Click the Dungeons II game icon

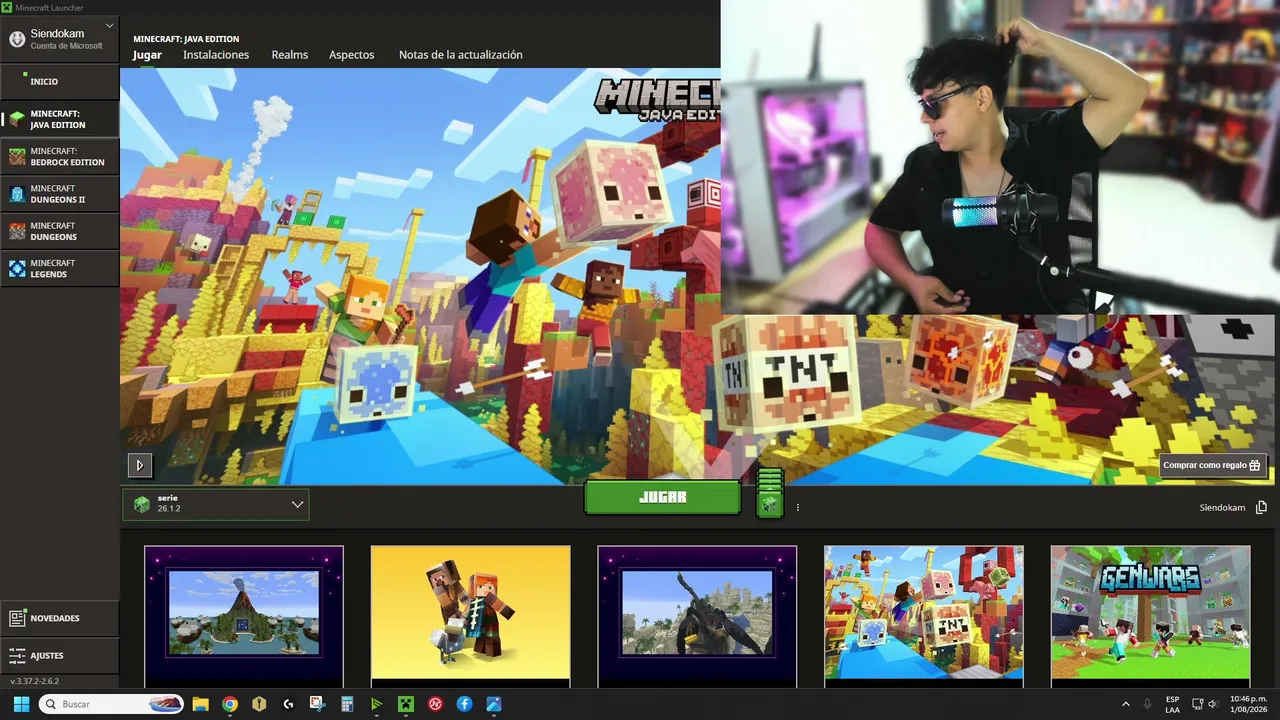coord(17,194)
